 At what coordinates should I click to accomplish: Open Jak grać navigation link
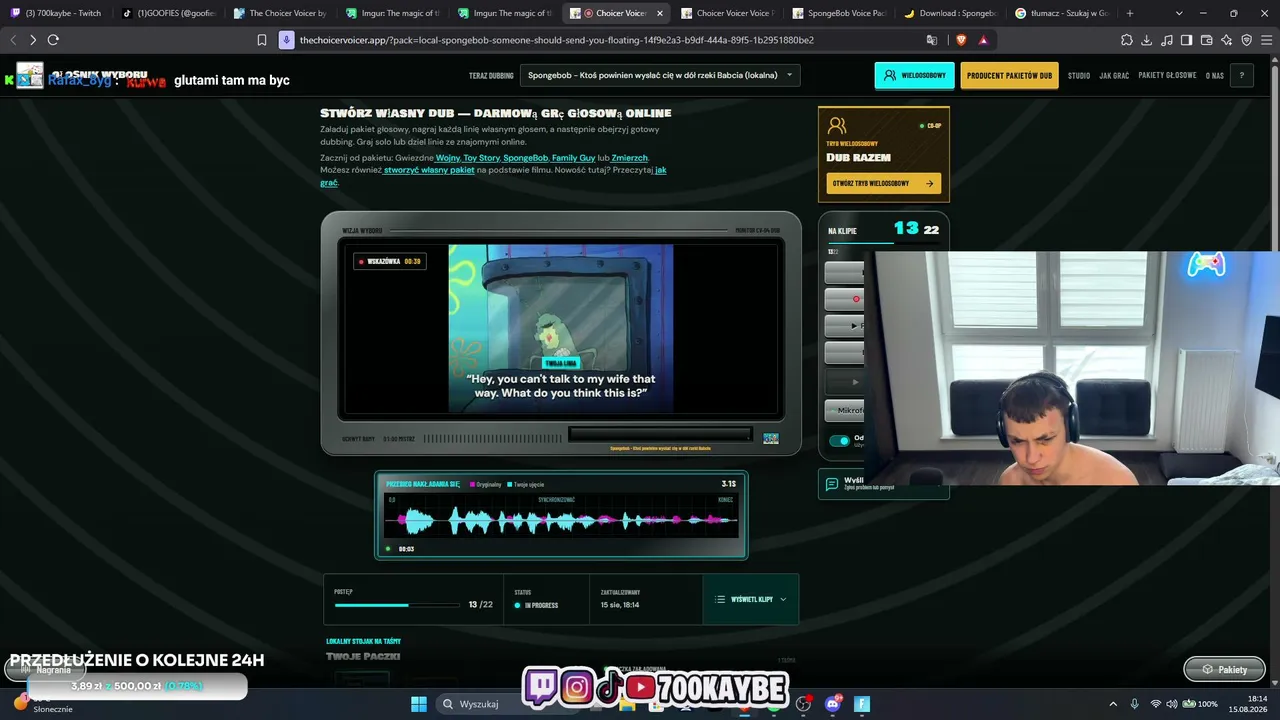pos(1114,76)
